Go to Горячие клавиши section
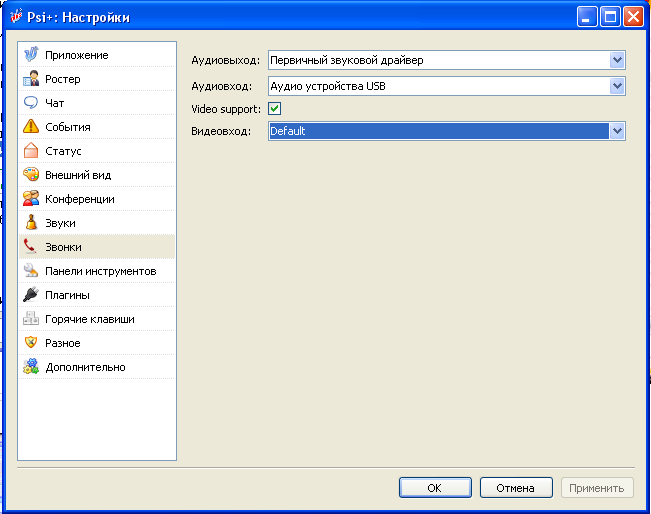 pos(90,319)
